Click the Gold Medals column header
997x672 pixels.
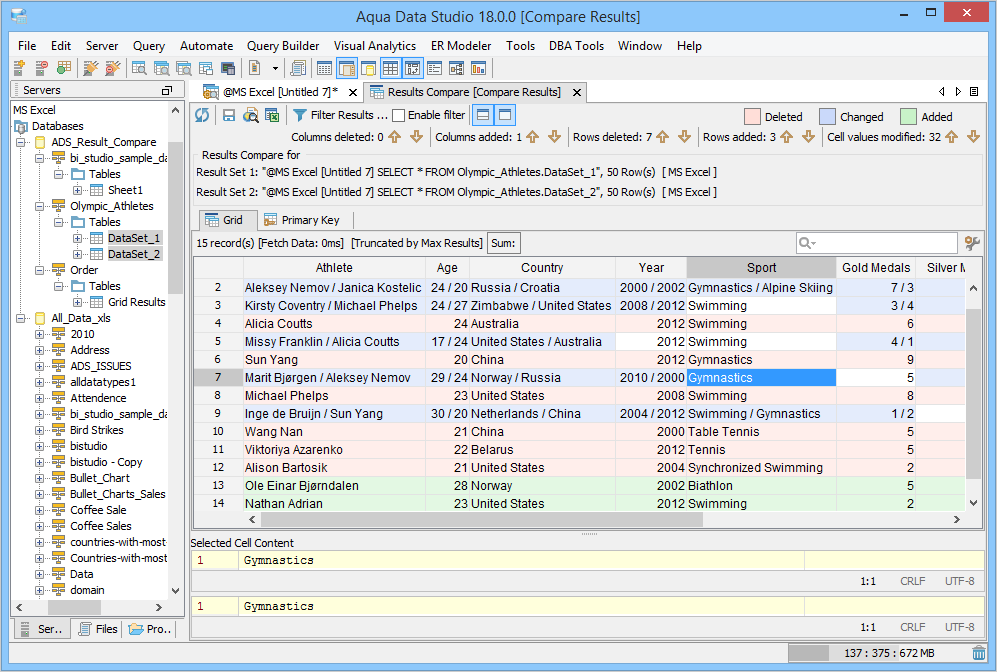click(x=876, y=268)
